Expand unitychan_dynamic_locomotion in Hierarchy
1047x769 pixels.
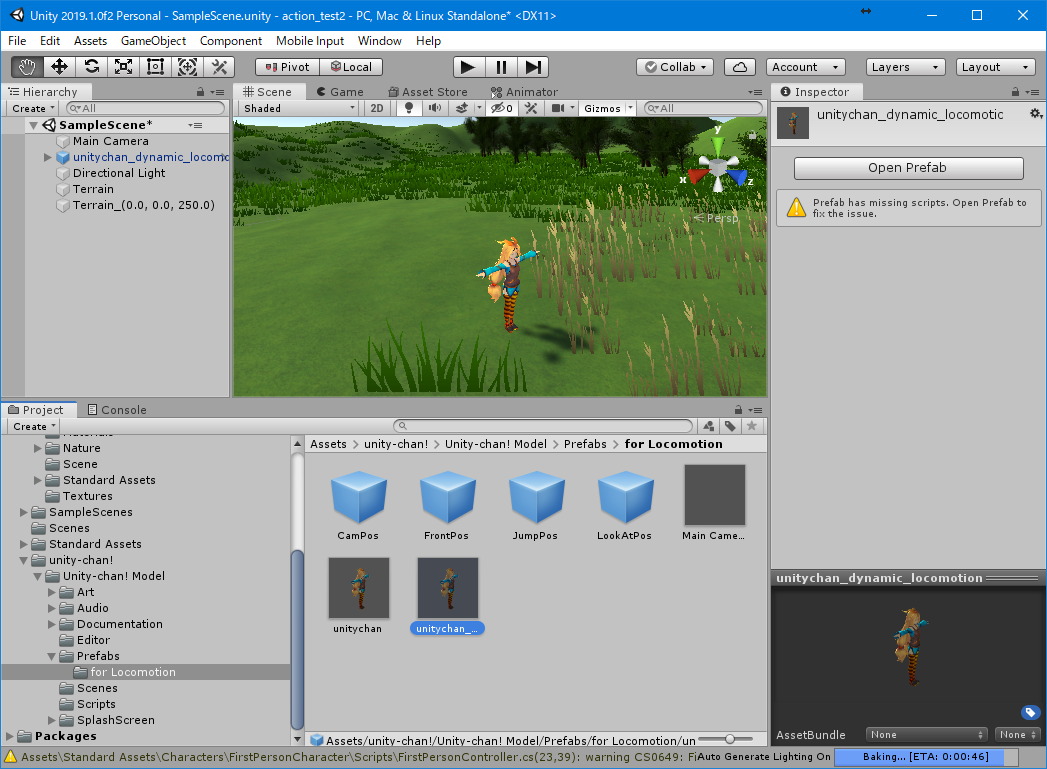coord(47,157)
